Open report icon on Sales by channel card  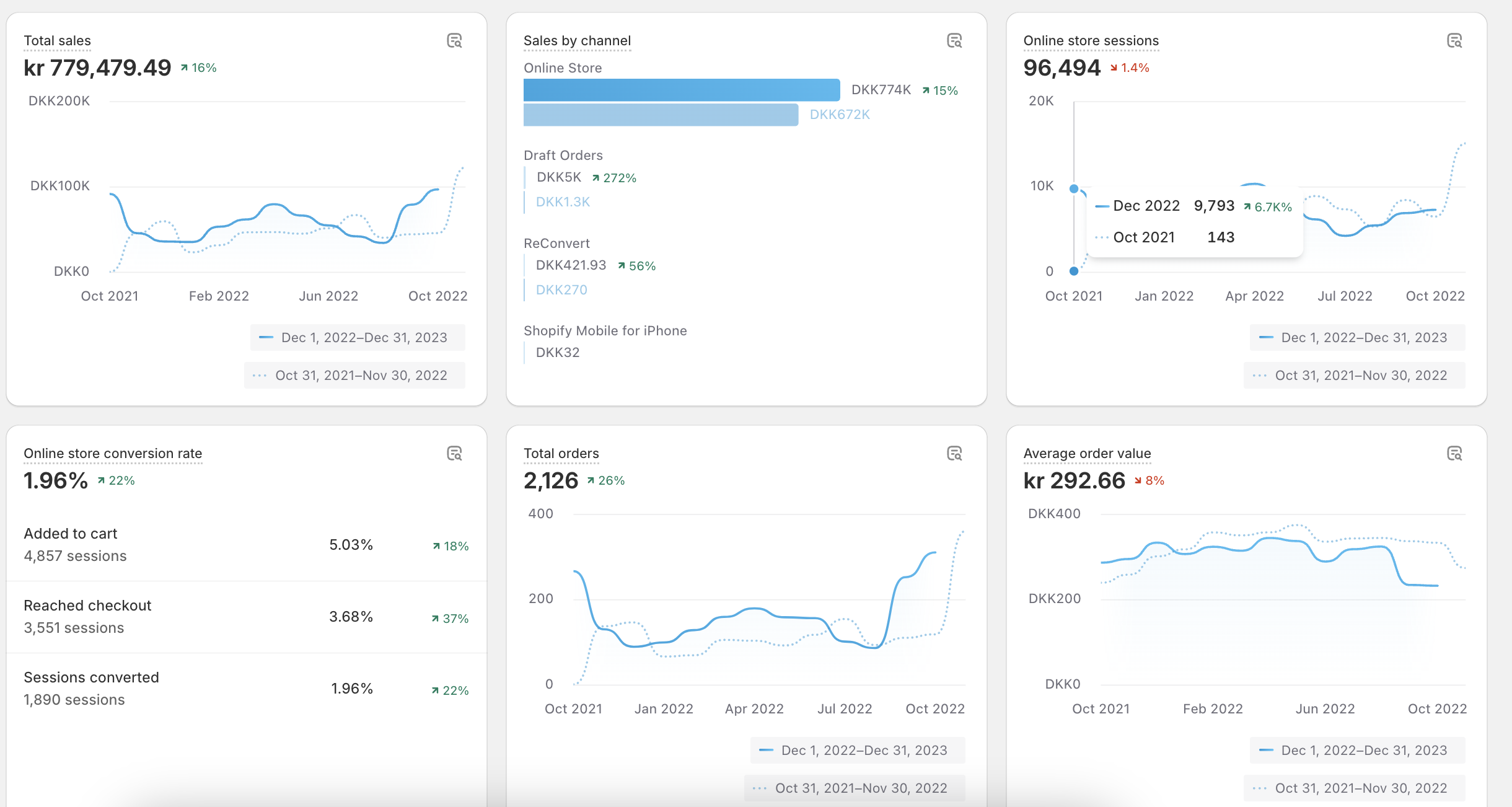pos(954,41)
